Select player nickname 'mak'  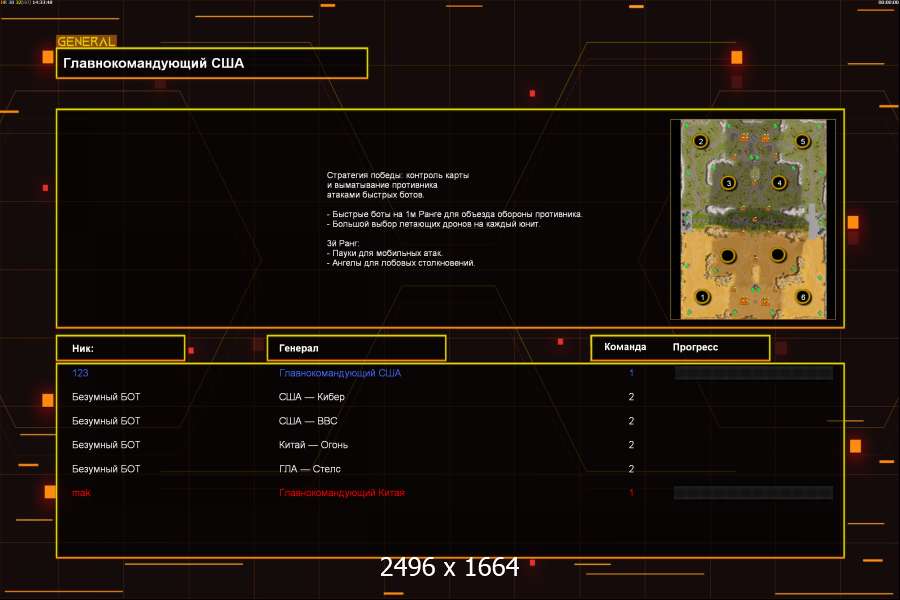click(x=81, y=493)
